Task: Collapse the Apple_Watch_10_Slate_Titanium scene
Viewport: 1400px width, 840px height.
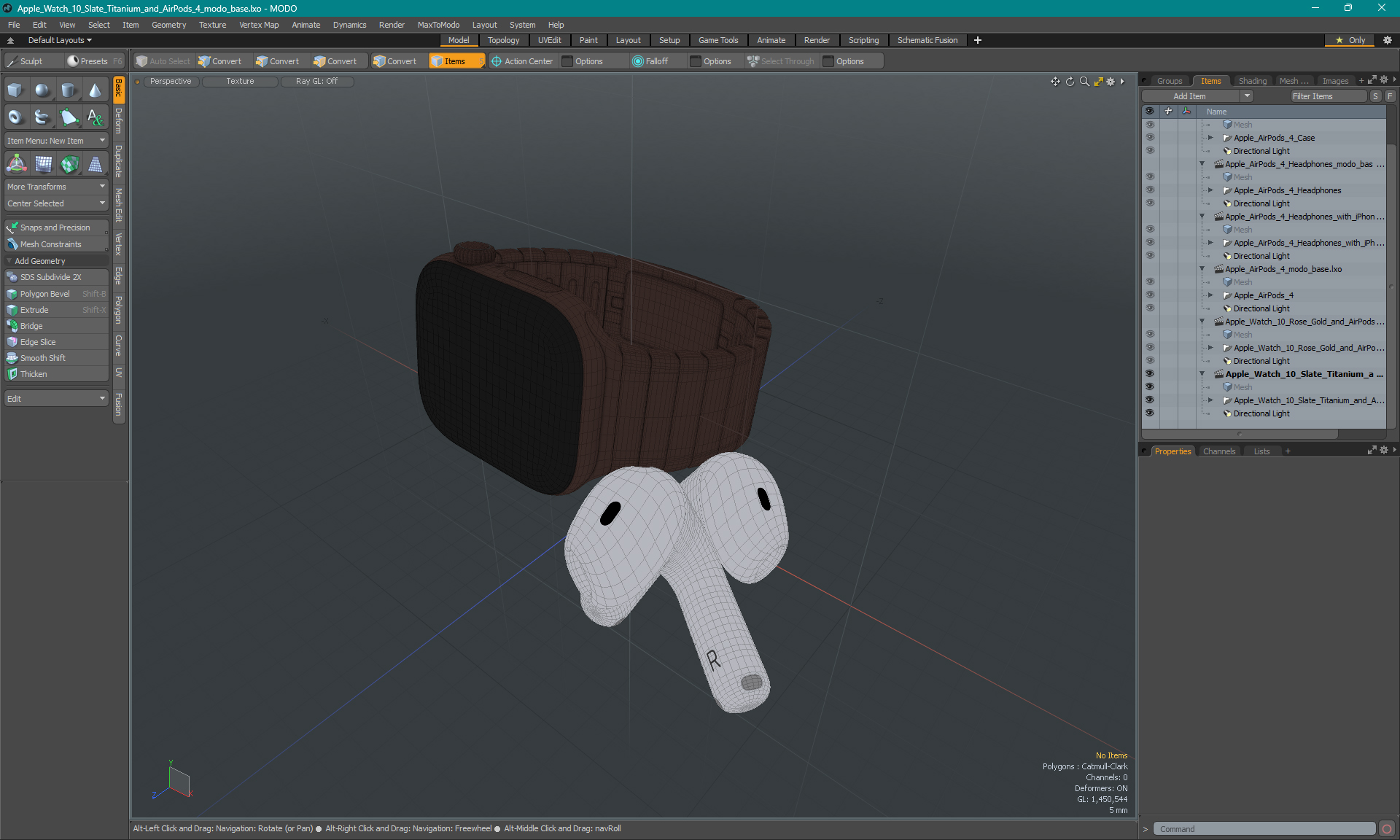Action: (1202, 374)
